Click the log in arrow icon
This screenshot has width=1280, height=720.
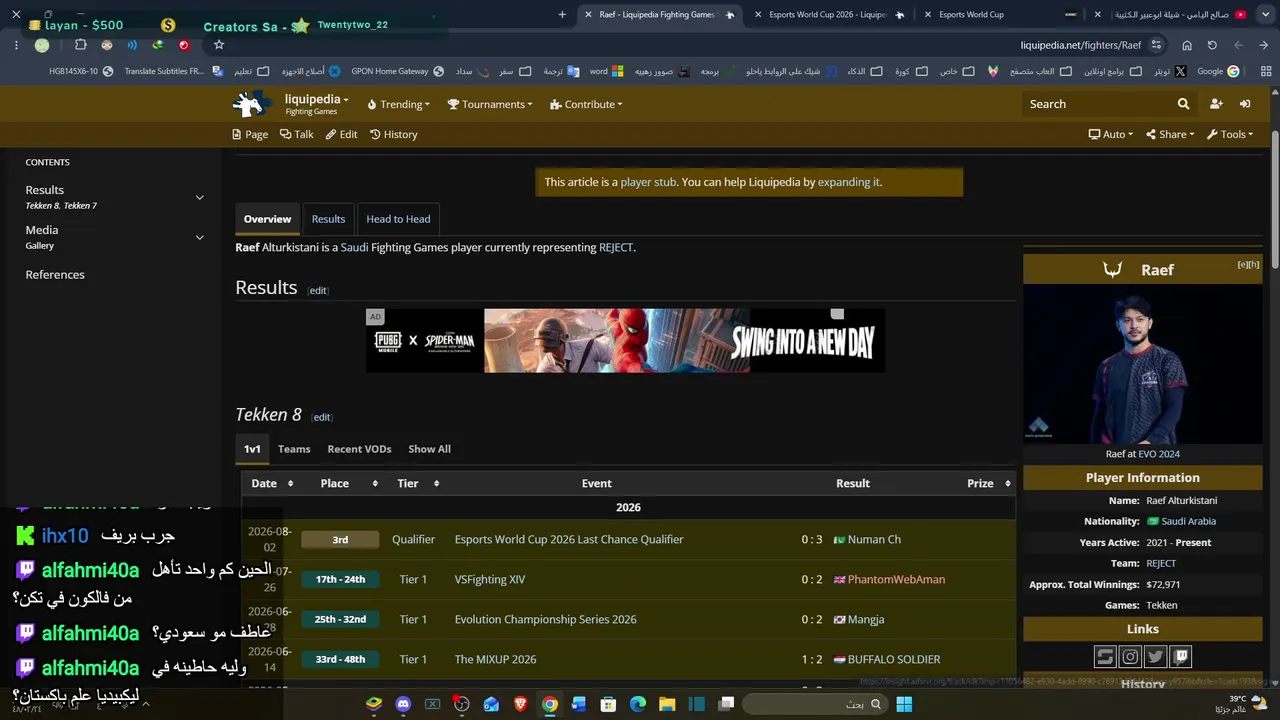(x=1245, y=104)
